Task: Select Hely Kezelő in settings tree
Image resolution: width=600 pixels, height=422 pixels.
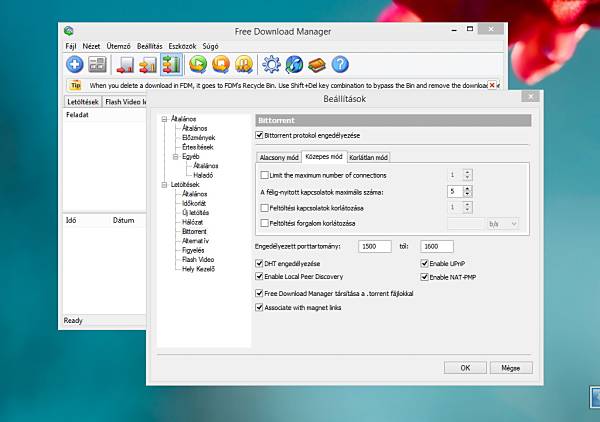Action: (x=199, y=269)
